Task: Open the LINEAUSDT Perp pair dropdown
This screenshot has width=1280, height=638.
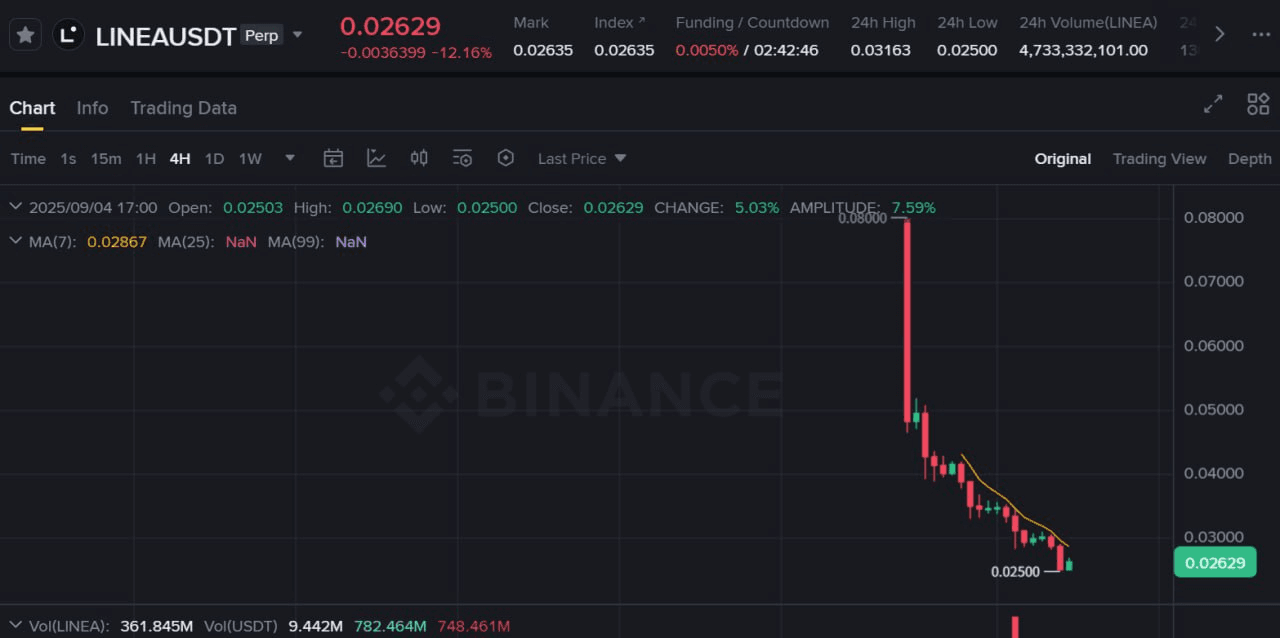Action: pyautogui.click(x=297, y=35)
